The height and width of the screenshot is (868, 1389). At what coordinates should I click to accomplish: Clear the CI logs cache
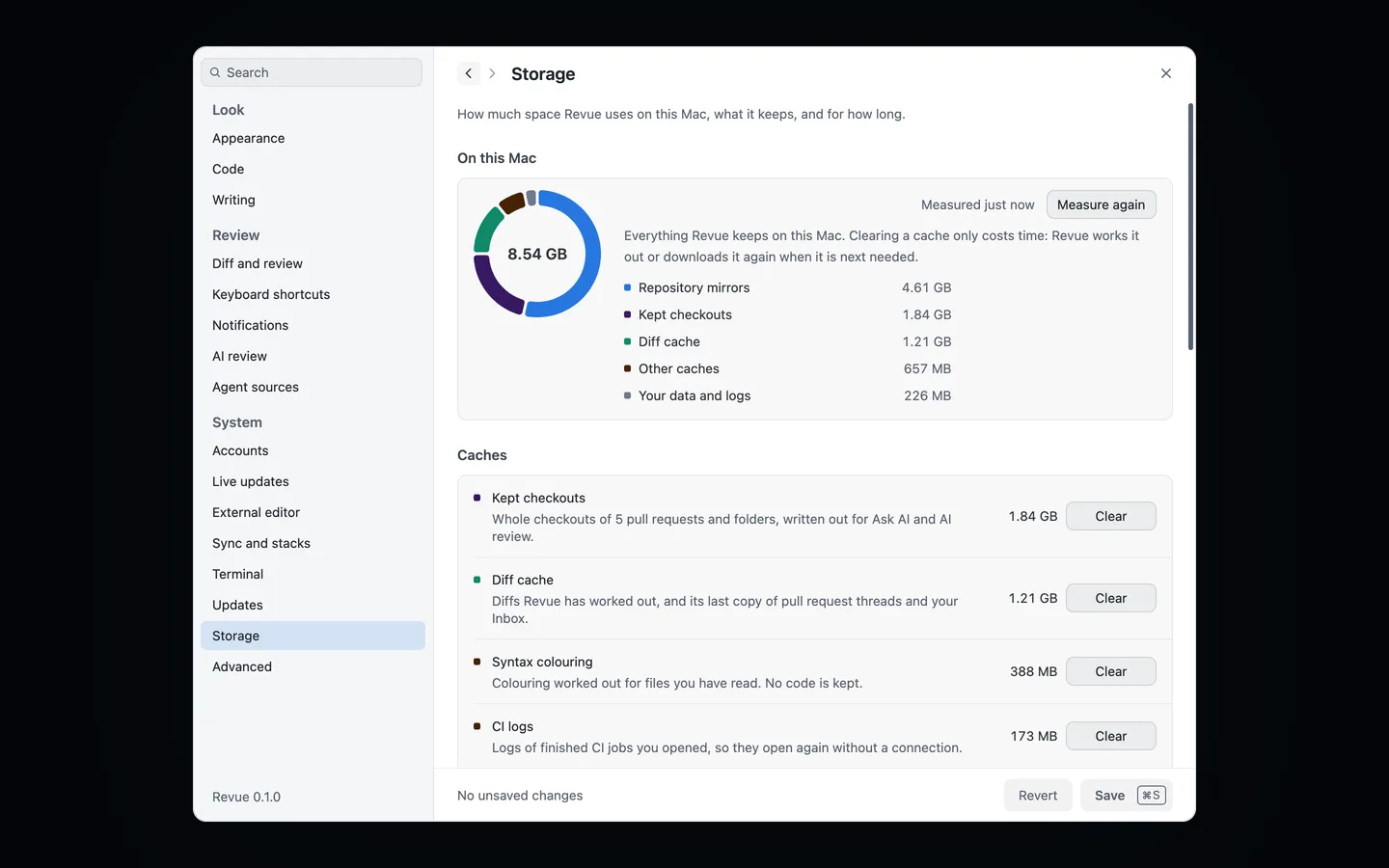click(1110, 736)
